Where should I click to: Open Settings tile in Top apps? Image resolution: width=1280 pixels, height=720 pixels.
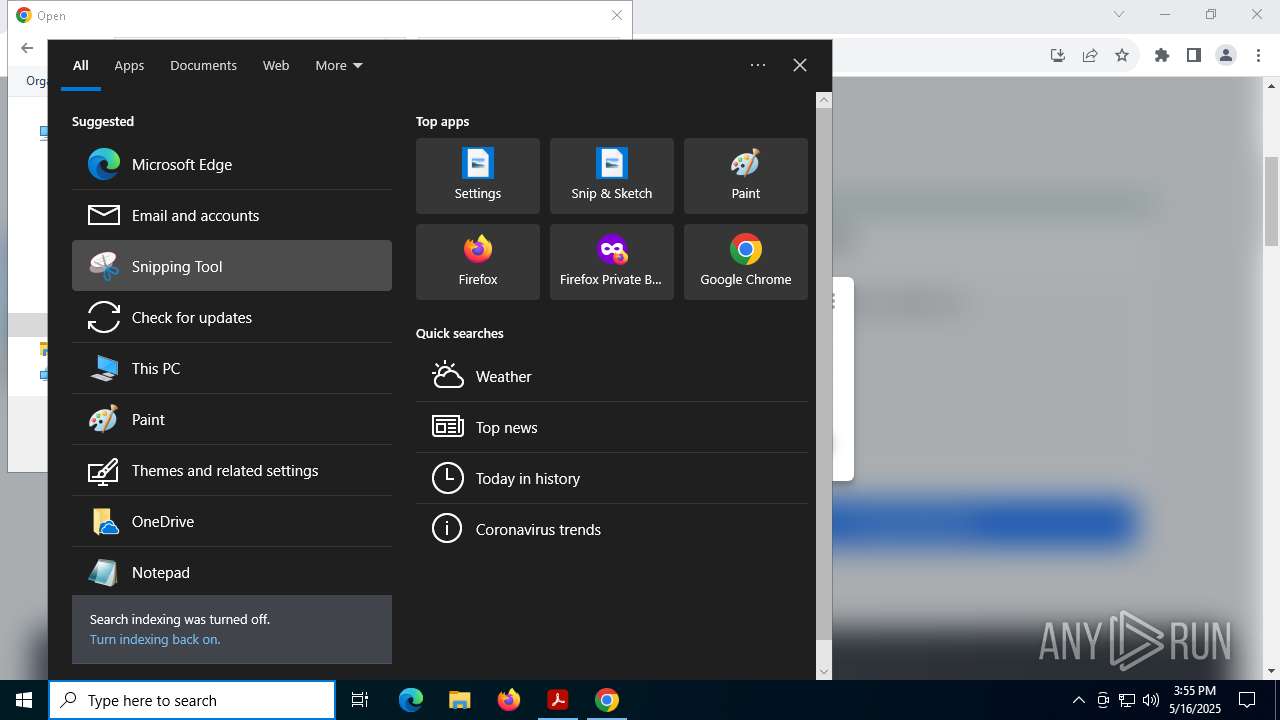click(x=478, y=176)
